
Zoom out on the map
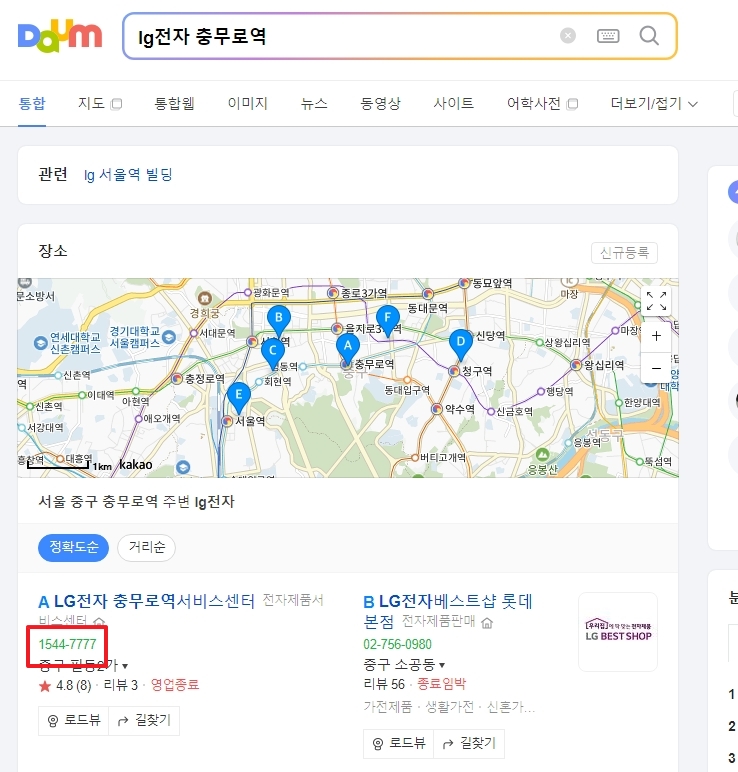(656, 368)
